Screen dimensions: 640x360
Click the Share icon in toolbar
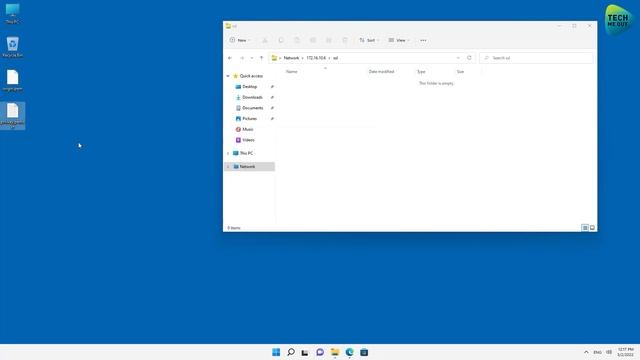[x=329, y=40]
